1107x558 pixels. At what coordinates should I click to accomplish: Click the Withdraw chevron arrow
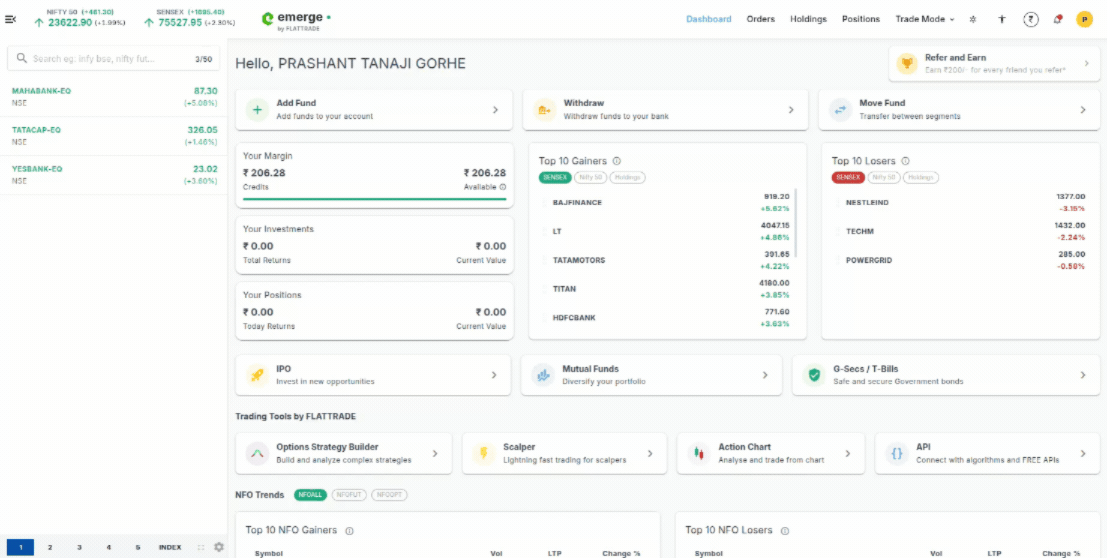point(791,109)
